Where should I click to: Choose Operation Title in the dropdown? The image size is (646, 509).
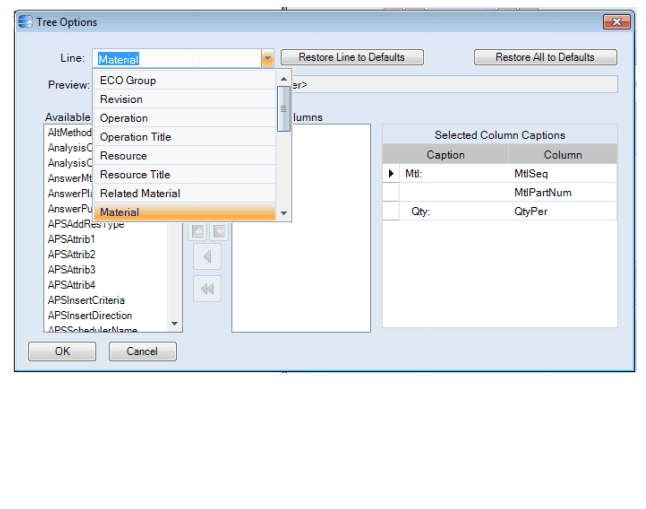(185, 137)
